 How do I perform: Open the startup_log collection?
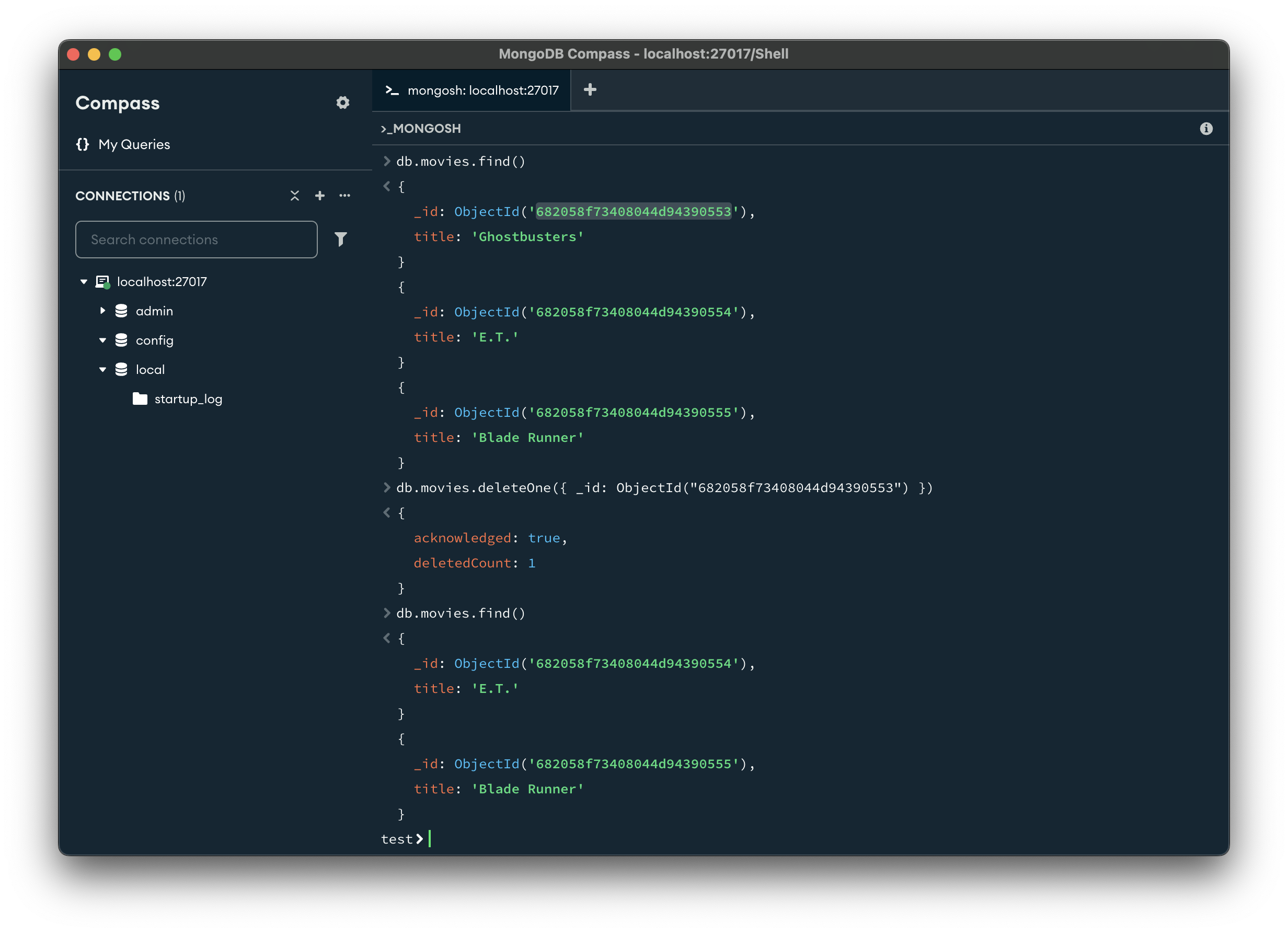(188, 400)
